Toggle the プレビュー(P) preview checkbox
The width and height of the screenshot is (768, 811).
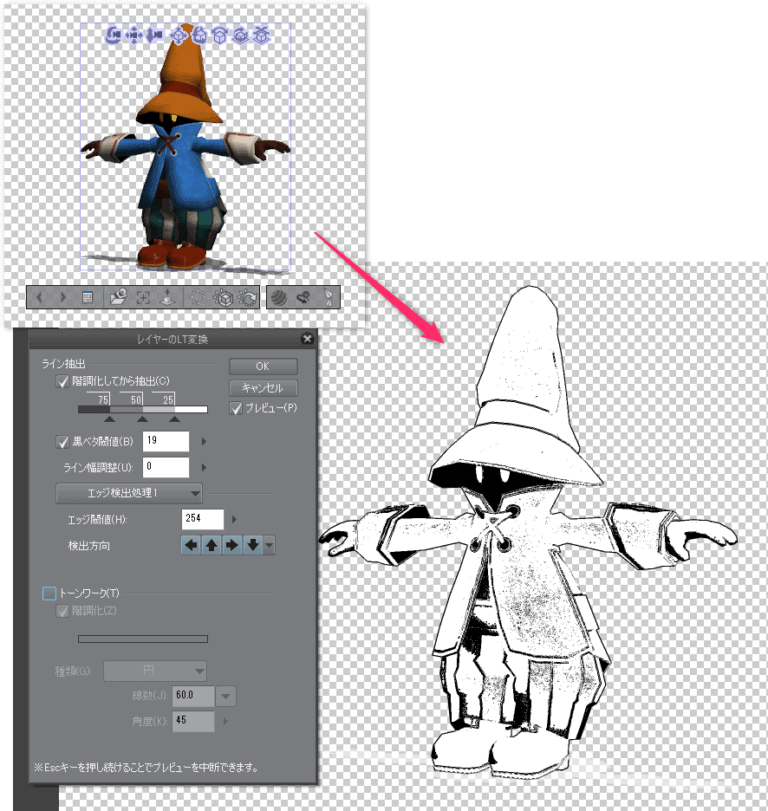pyautogui.click(x=236, y=409)
